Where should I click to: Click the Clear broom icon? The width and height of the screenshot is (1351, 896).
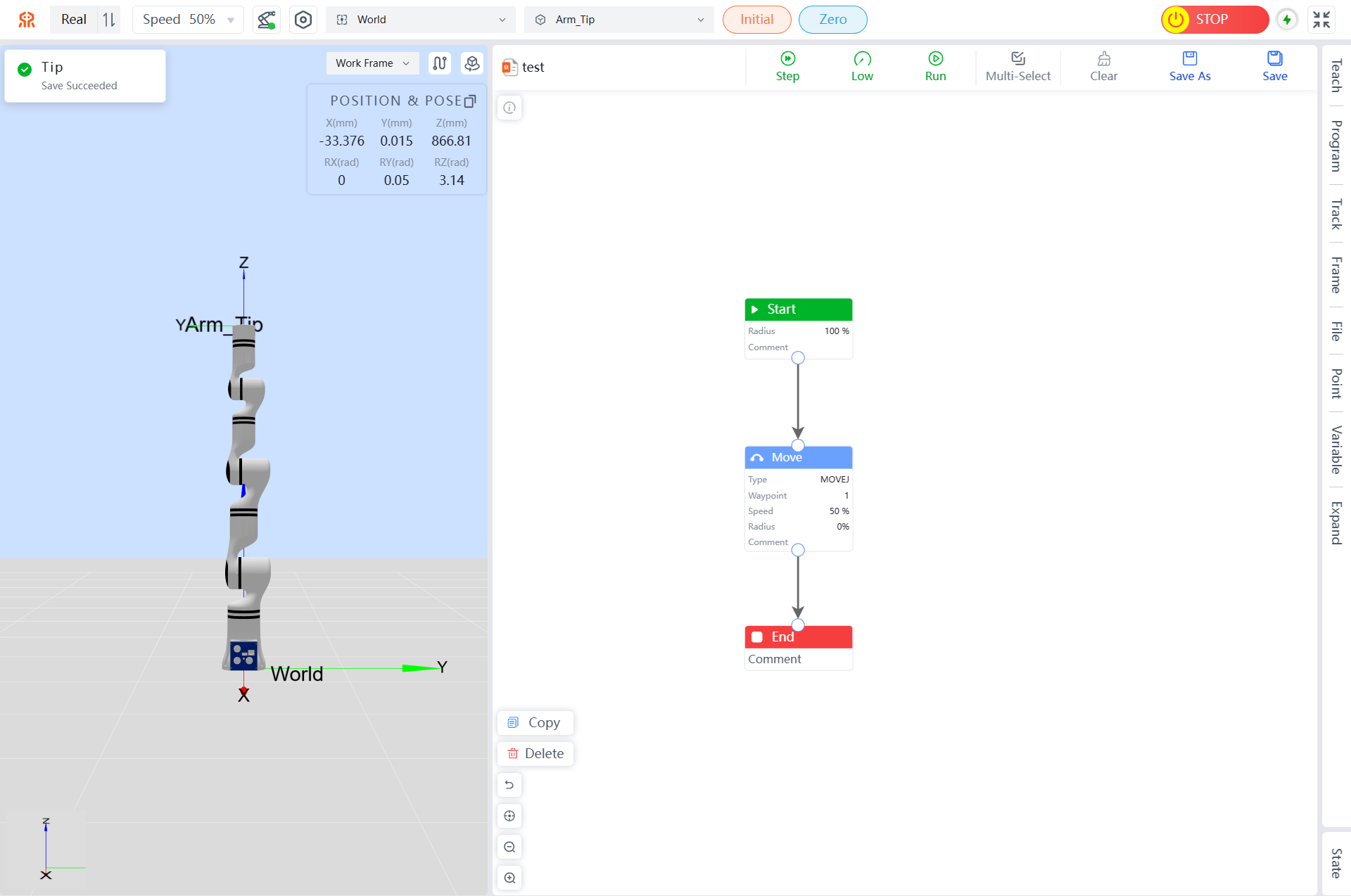[x=1103, y=59]
